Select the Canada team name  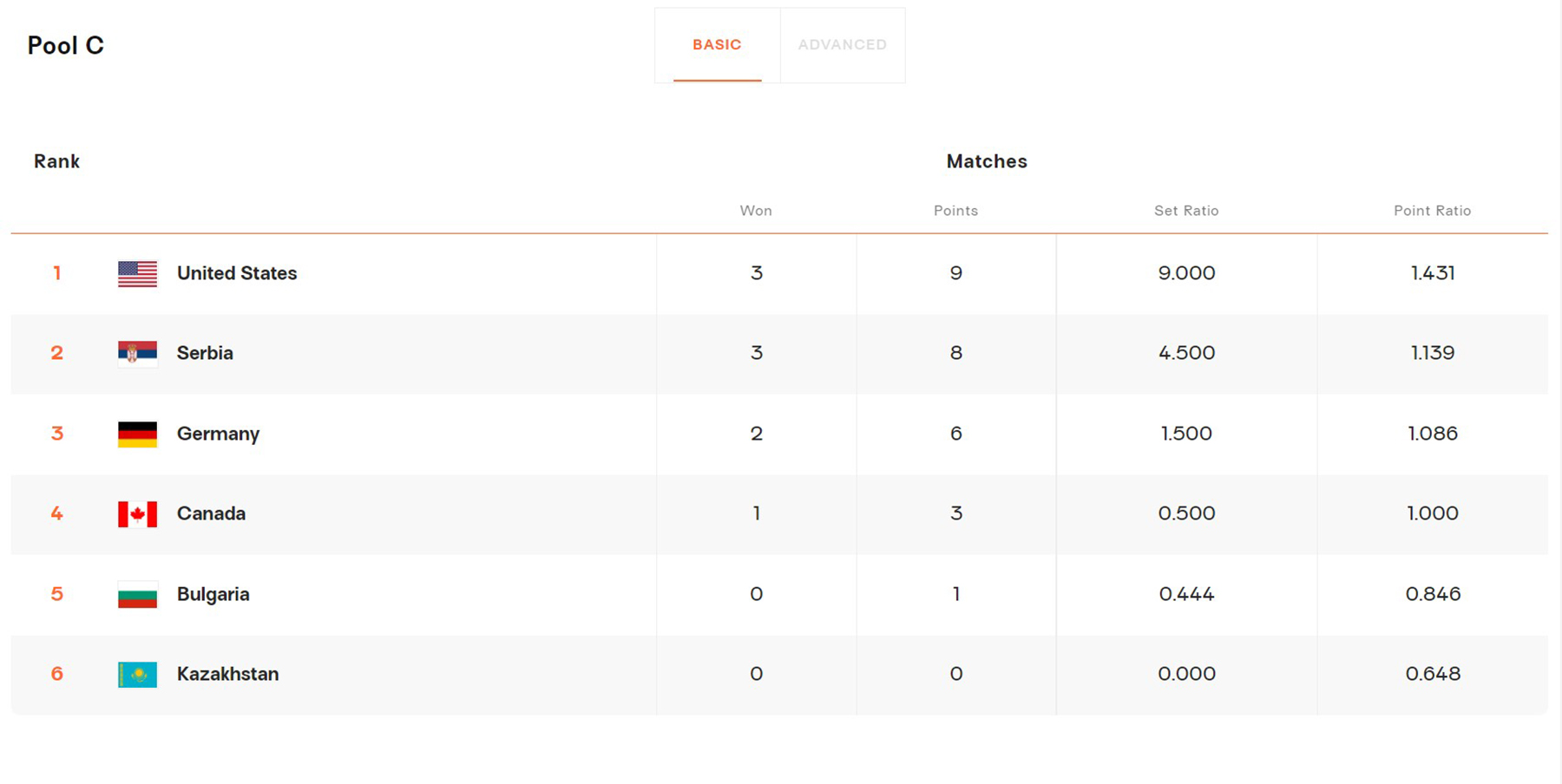point(211,513)
